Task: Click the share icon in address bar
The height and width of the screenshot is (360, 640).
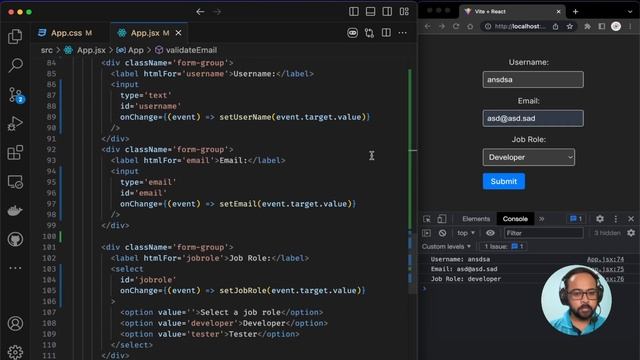Action: tap(556, 27)
